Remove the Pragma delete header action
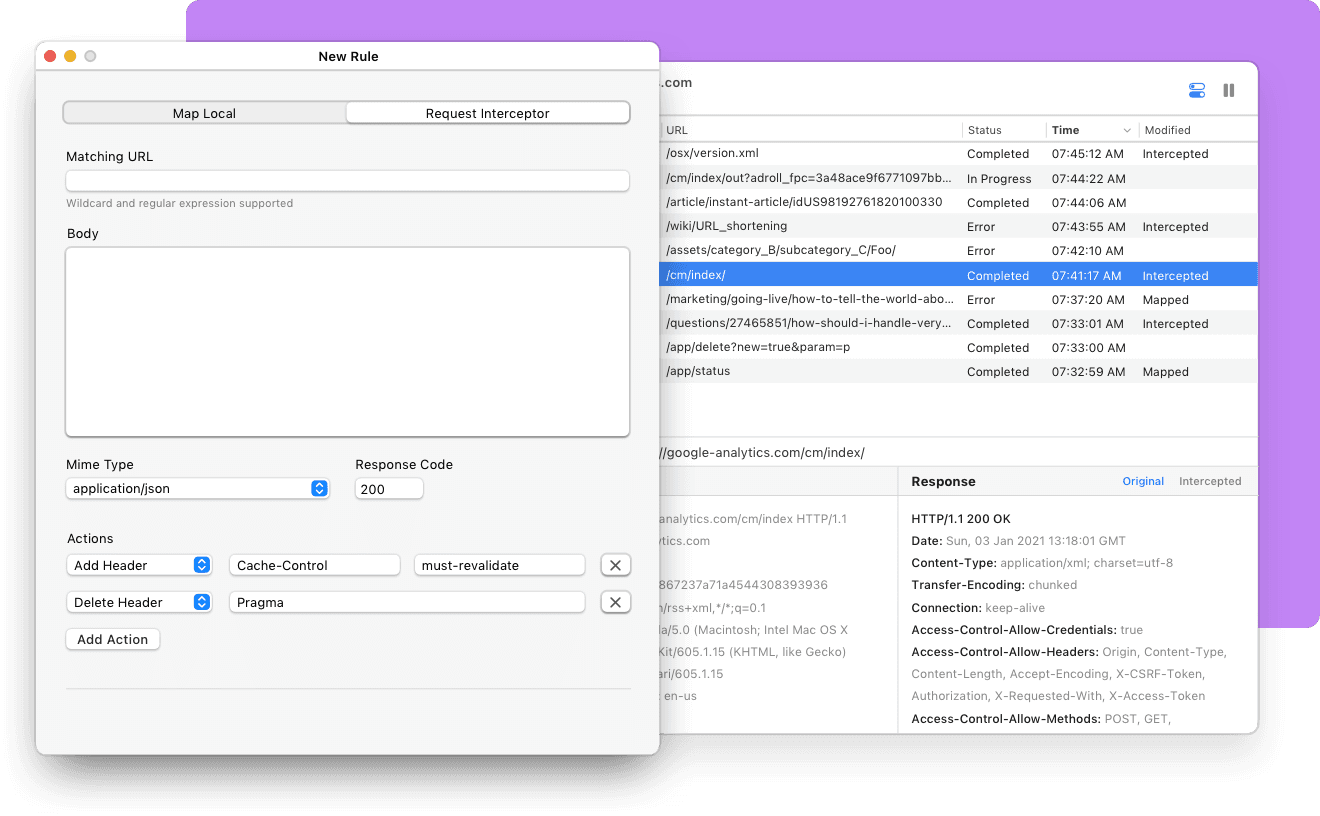 (615, 602)
